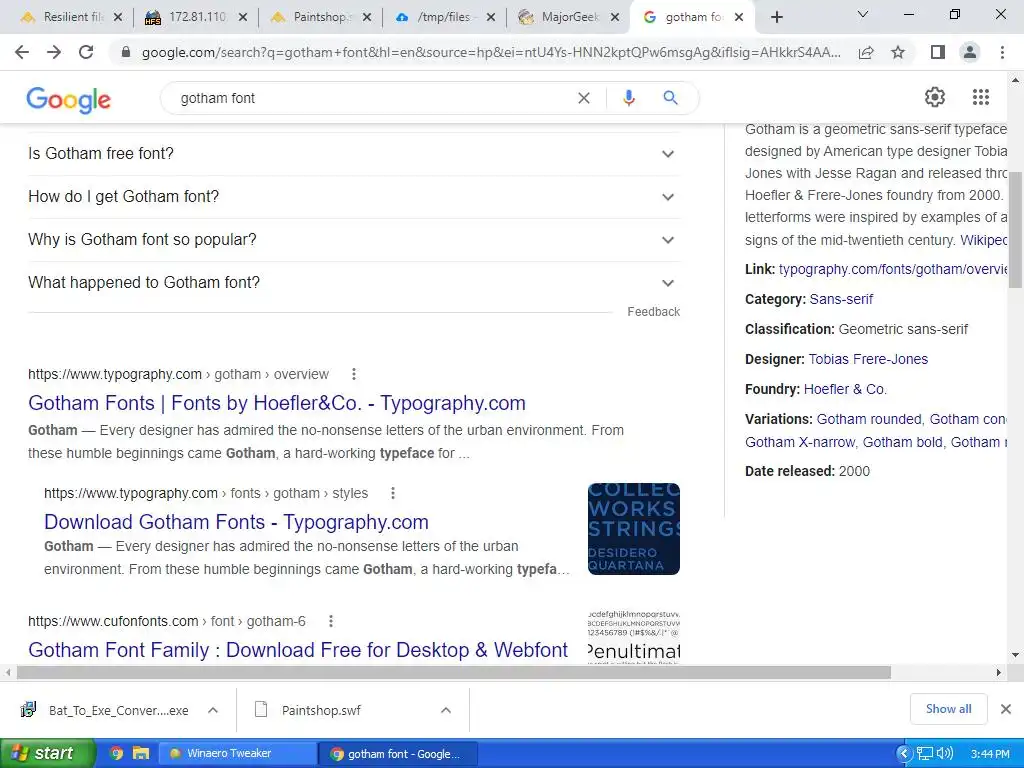Open Chrome three-dot menu

[1002, 52]
